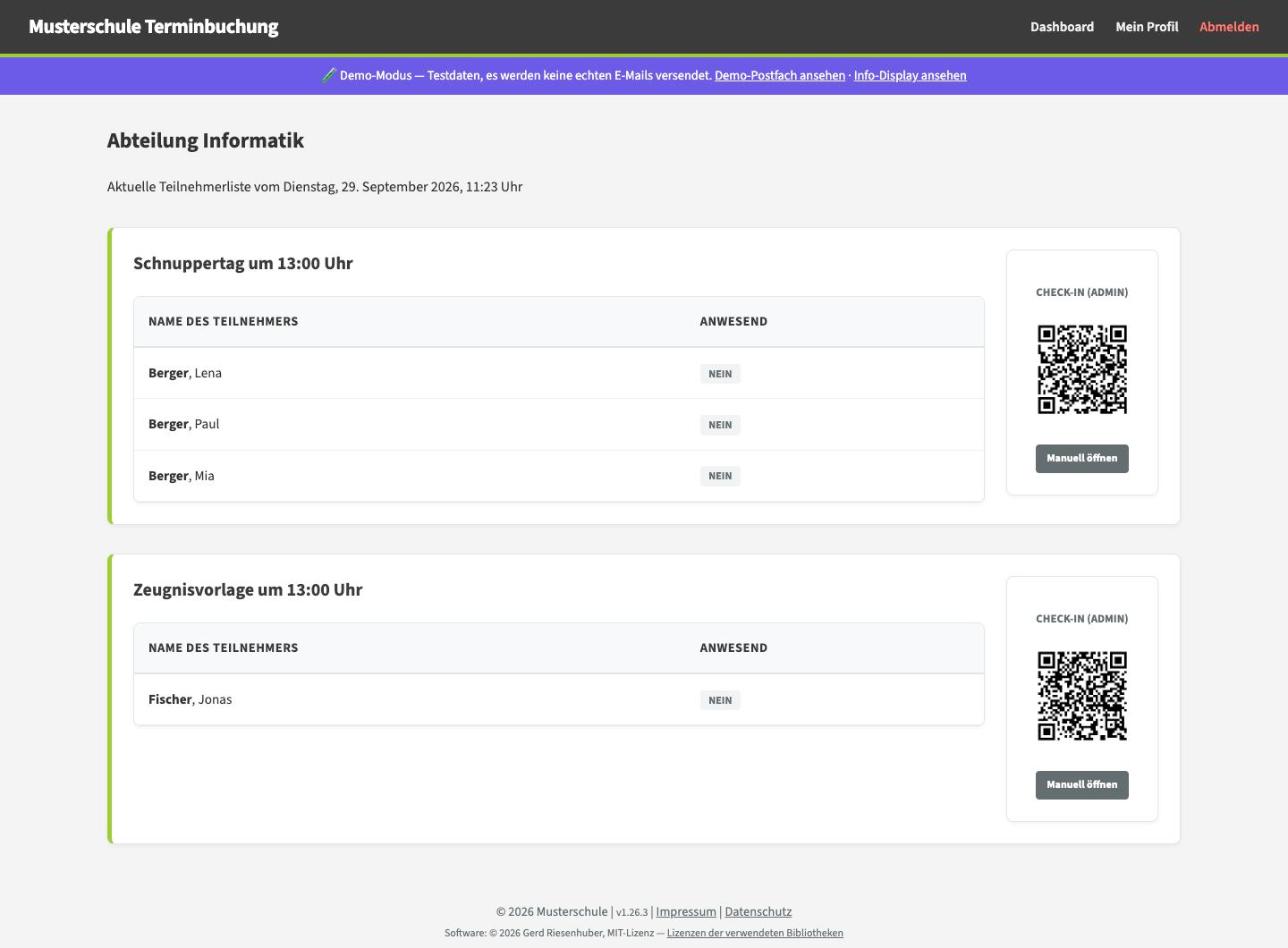Click the v1.26.3 version text in footer
Screen dimensions: 1288x948
tap(632, 913)
